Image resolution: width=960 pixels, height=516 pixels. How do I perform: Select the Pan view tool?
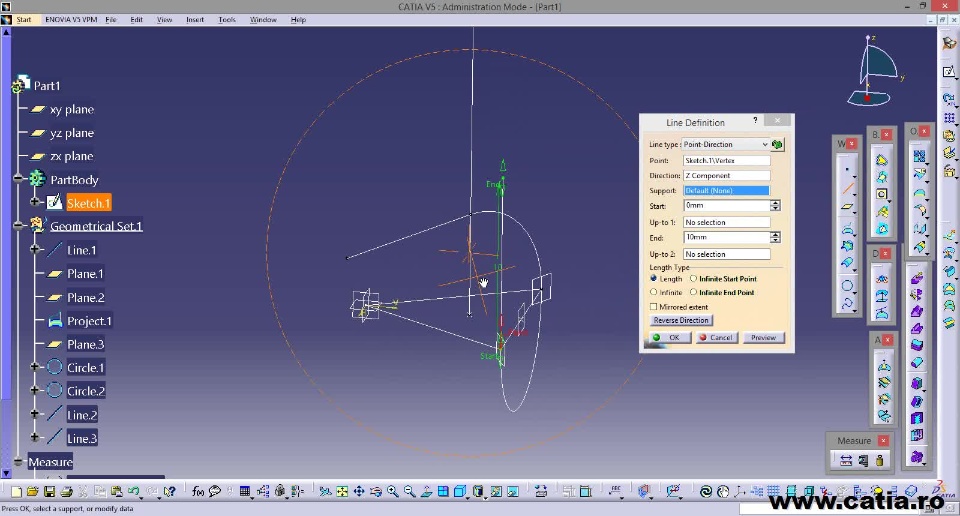click(x=359, y=492)
